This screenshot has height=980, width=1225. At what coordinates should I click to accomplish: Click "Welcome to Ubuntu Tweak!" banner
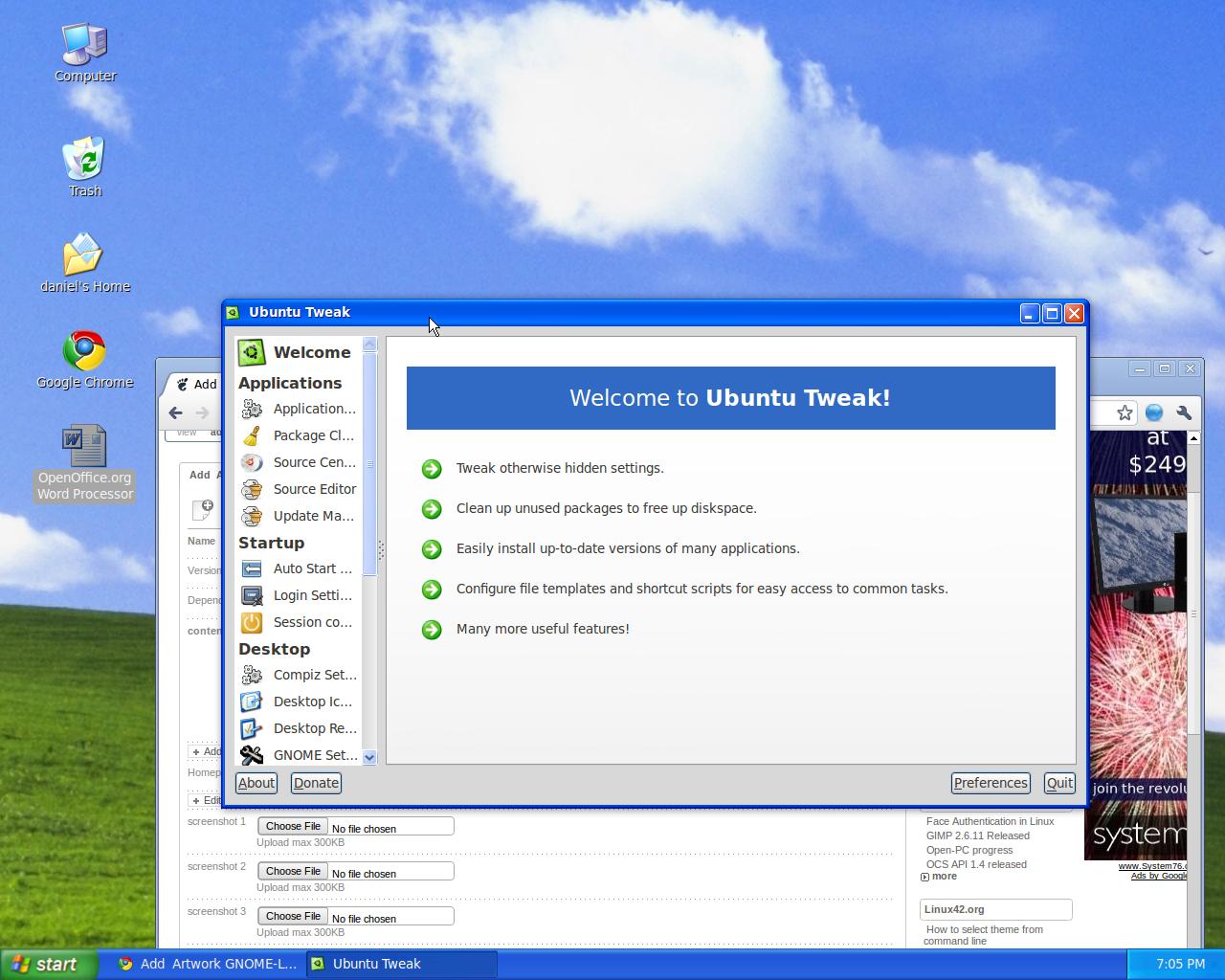730,398
